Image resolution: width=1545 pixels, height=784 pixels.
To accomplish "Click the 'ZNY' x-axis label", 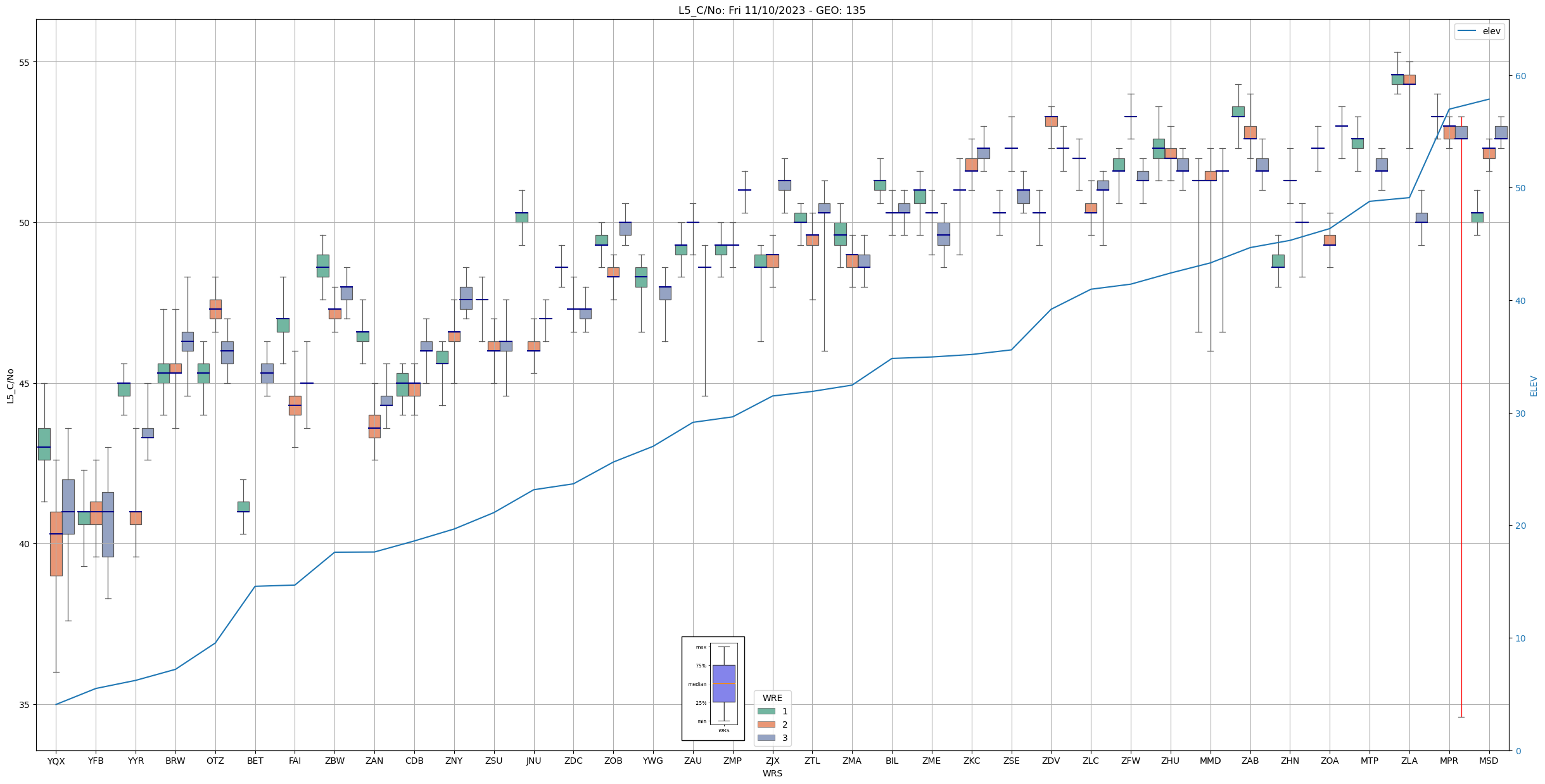I will pyautogui.click(x=454, y=761).
